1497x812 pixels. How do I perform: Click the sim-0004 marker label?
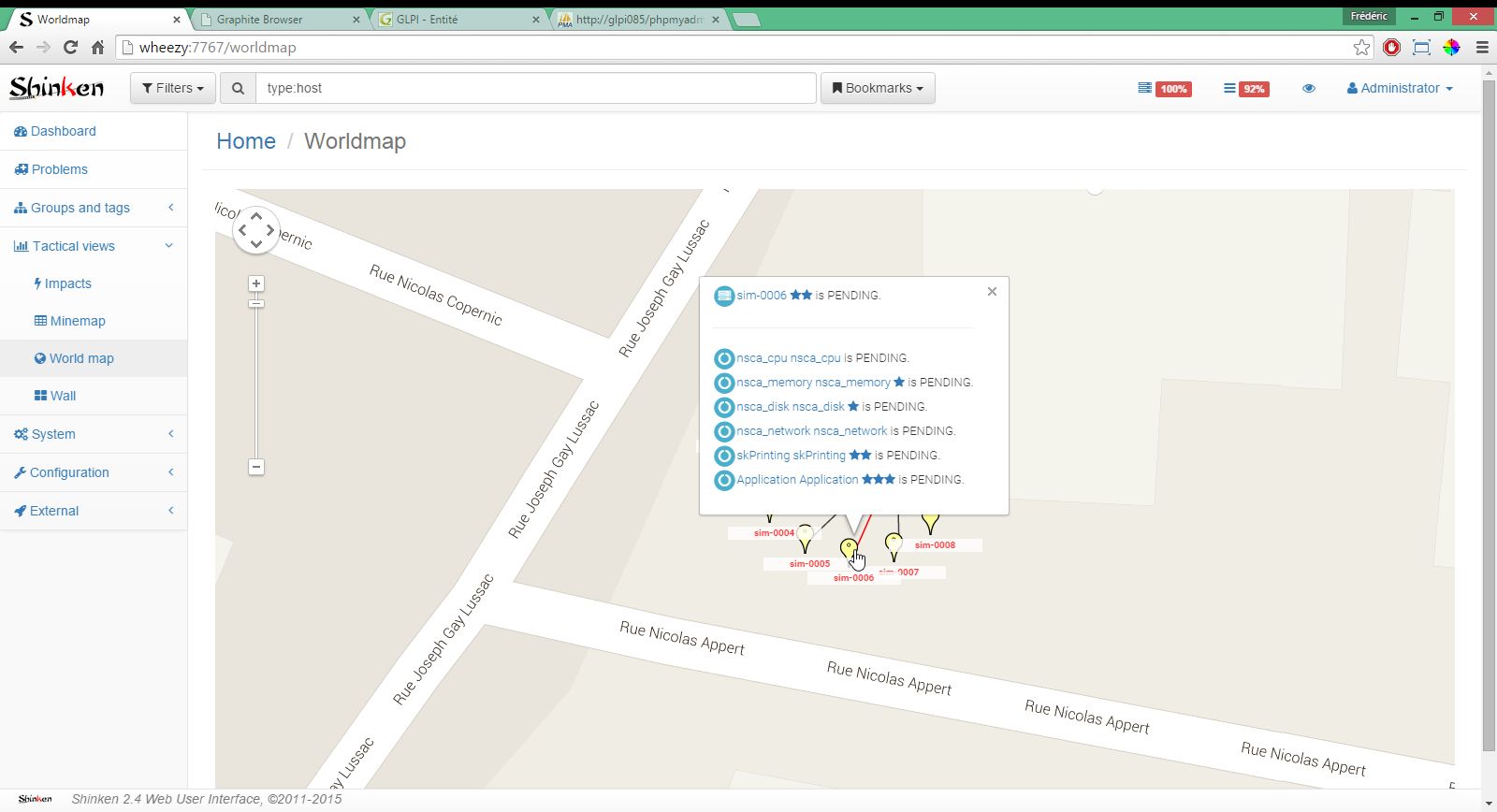[x=774, y=533]
